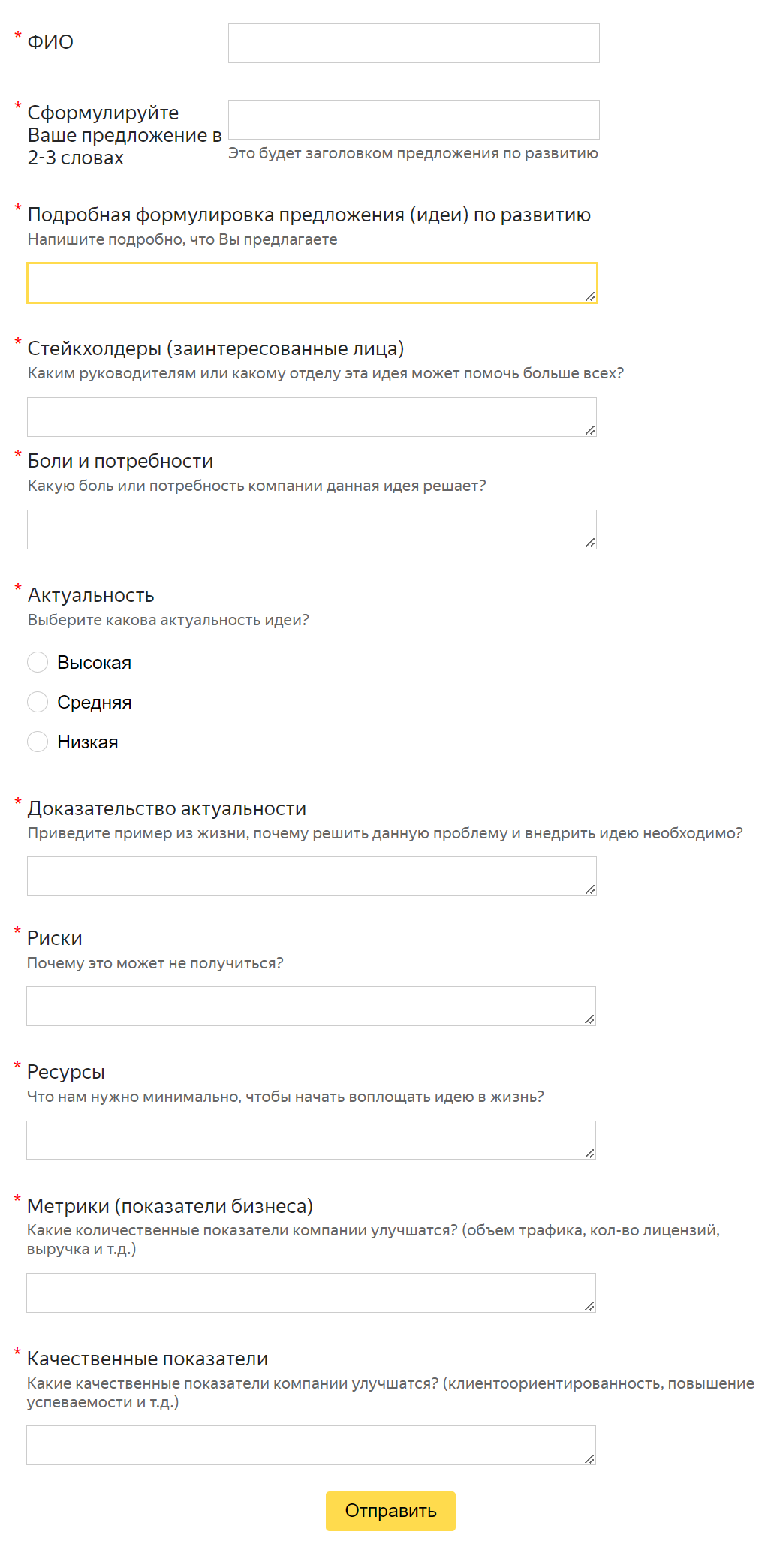Click resize handle of Стейкхолдеры textarea
The height and width of the screenshot is (1568, 783).
590,430
